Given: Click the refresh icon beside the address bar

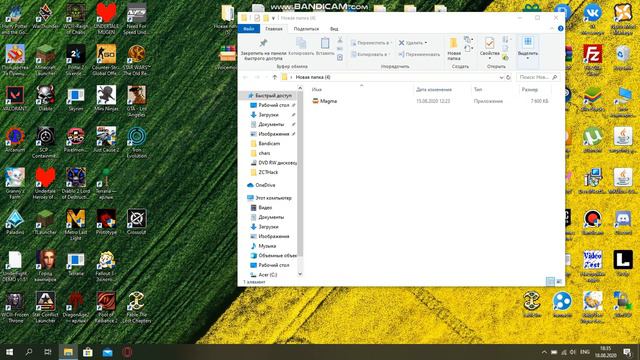Looking at the screenshot, I should click(508, 77).
